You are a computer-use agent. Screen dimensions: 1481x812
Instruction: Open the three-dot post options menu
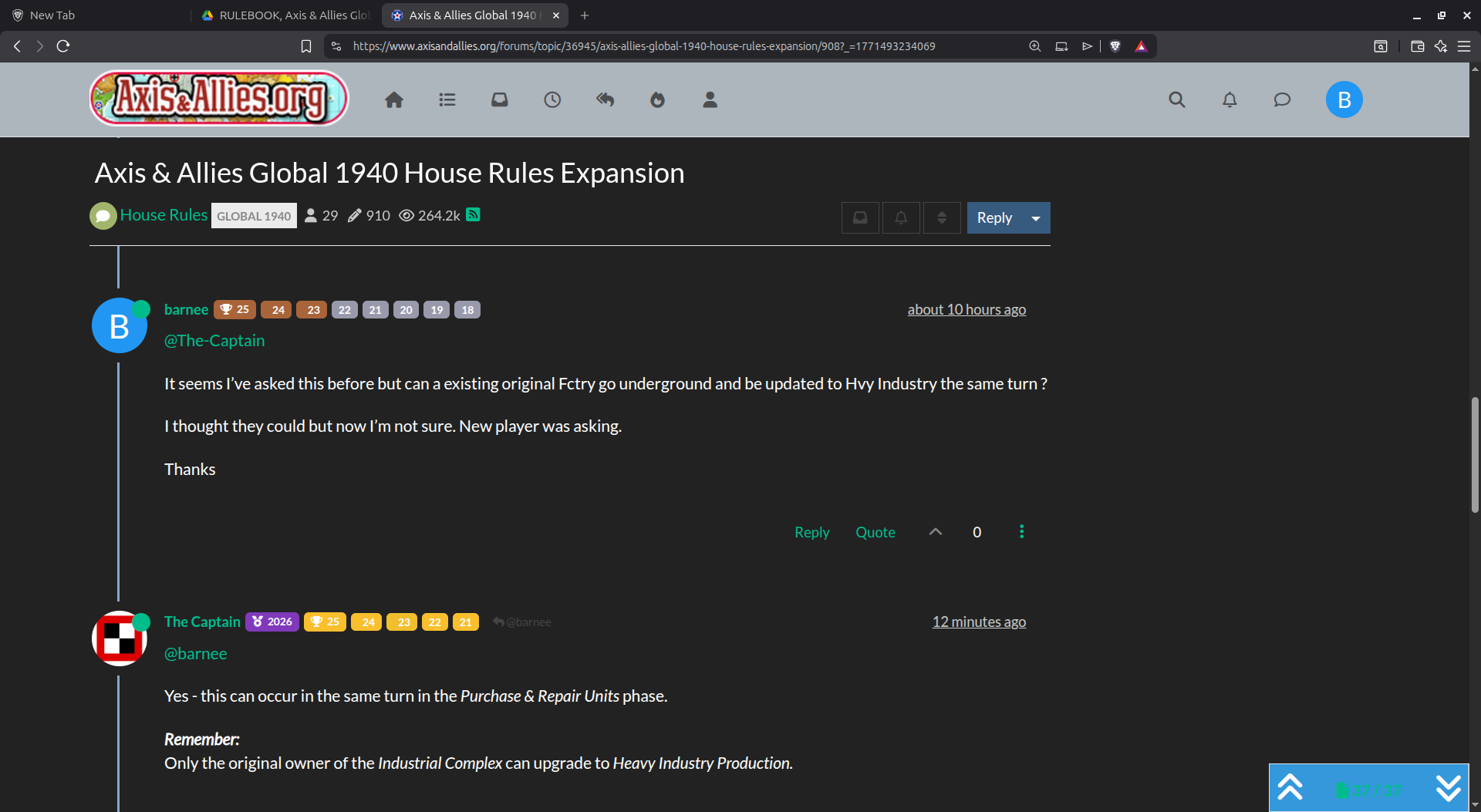[x=1021, y=531]
